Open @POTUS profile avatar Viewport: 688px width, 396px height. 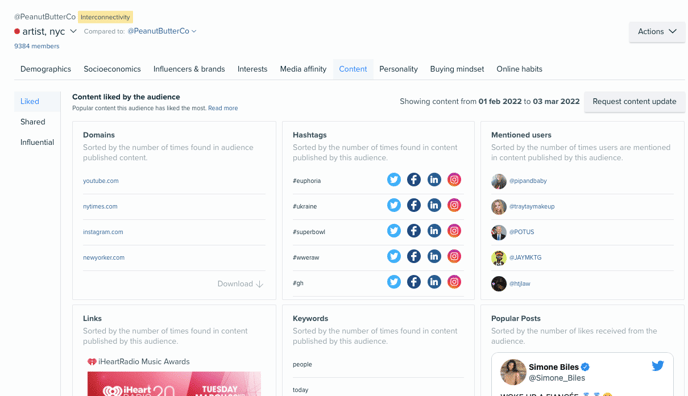(x=498, y=232)
